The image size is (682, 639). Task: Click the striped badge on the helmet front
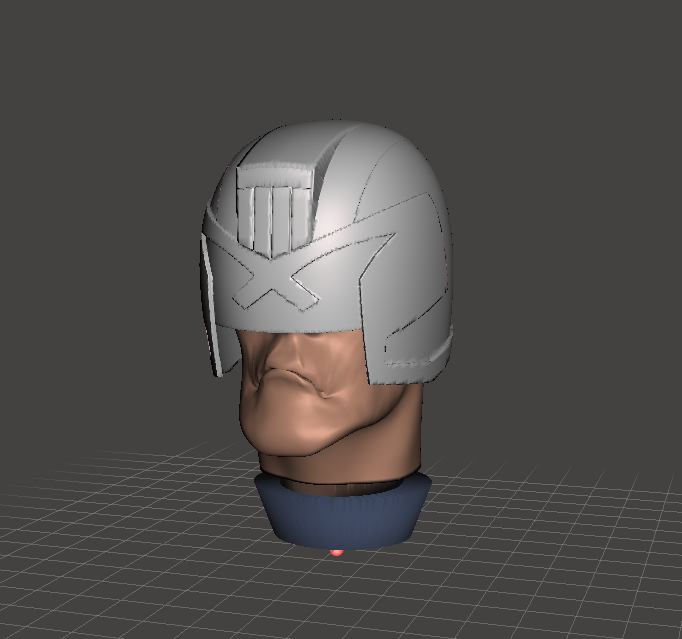(x=275, y=210)
